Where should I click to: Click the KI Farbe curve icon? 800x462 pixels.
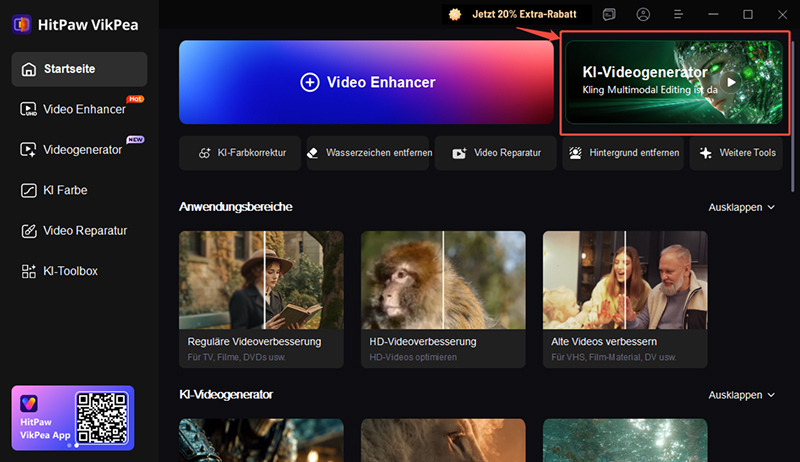29,190
